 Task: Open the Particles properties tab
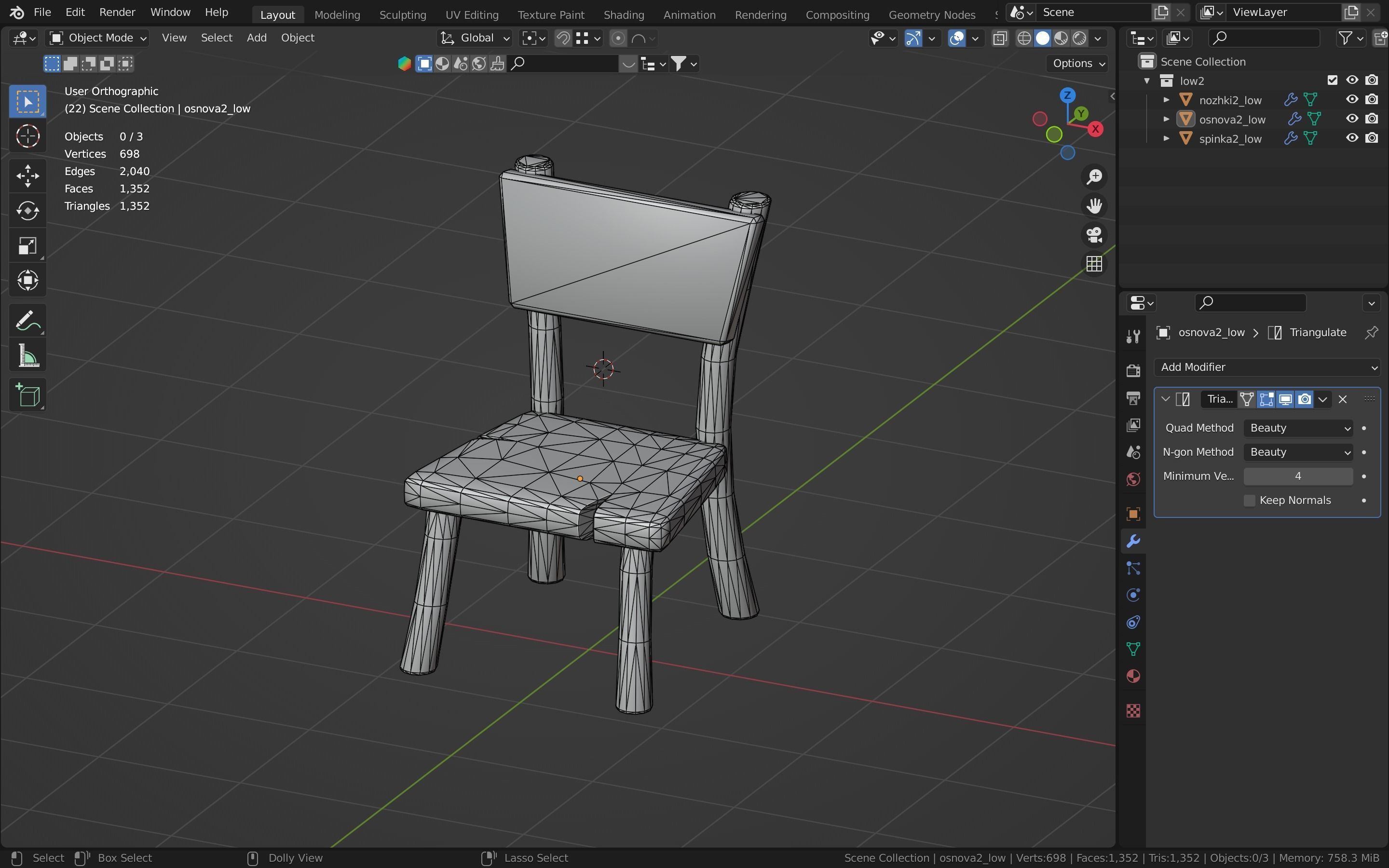click(x=1133, y=569)
